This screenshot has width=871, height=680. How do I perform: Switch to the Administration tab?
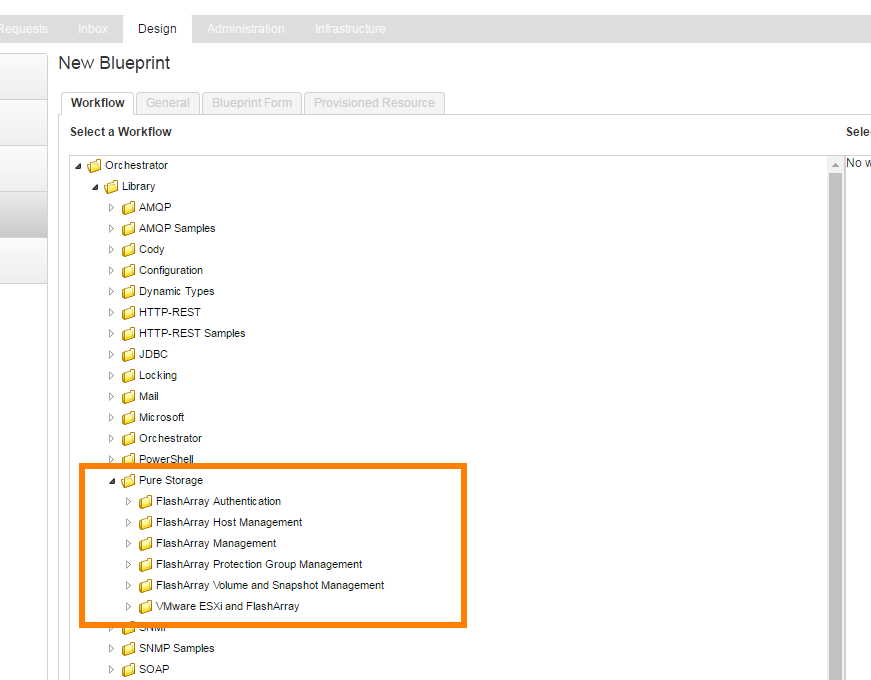coord(246,29)
